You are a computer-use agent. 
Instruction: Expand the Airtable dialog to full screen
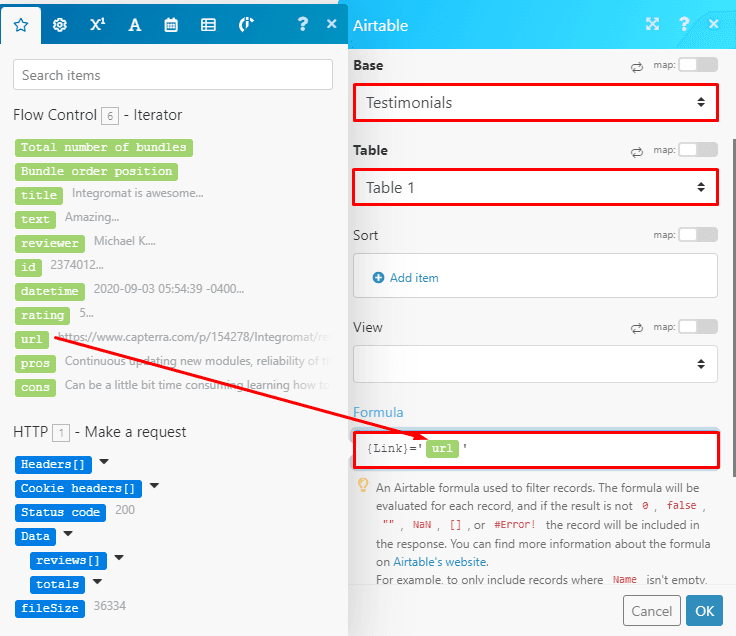tap(652, 25)
